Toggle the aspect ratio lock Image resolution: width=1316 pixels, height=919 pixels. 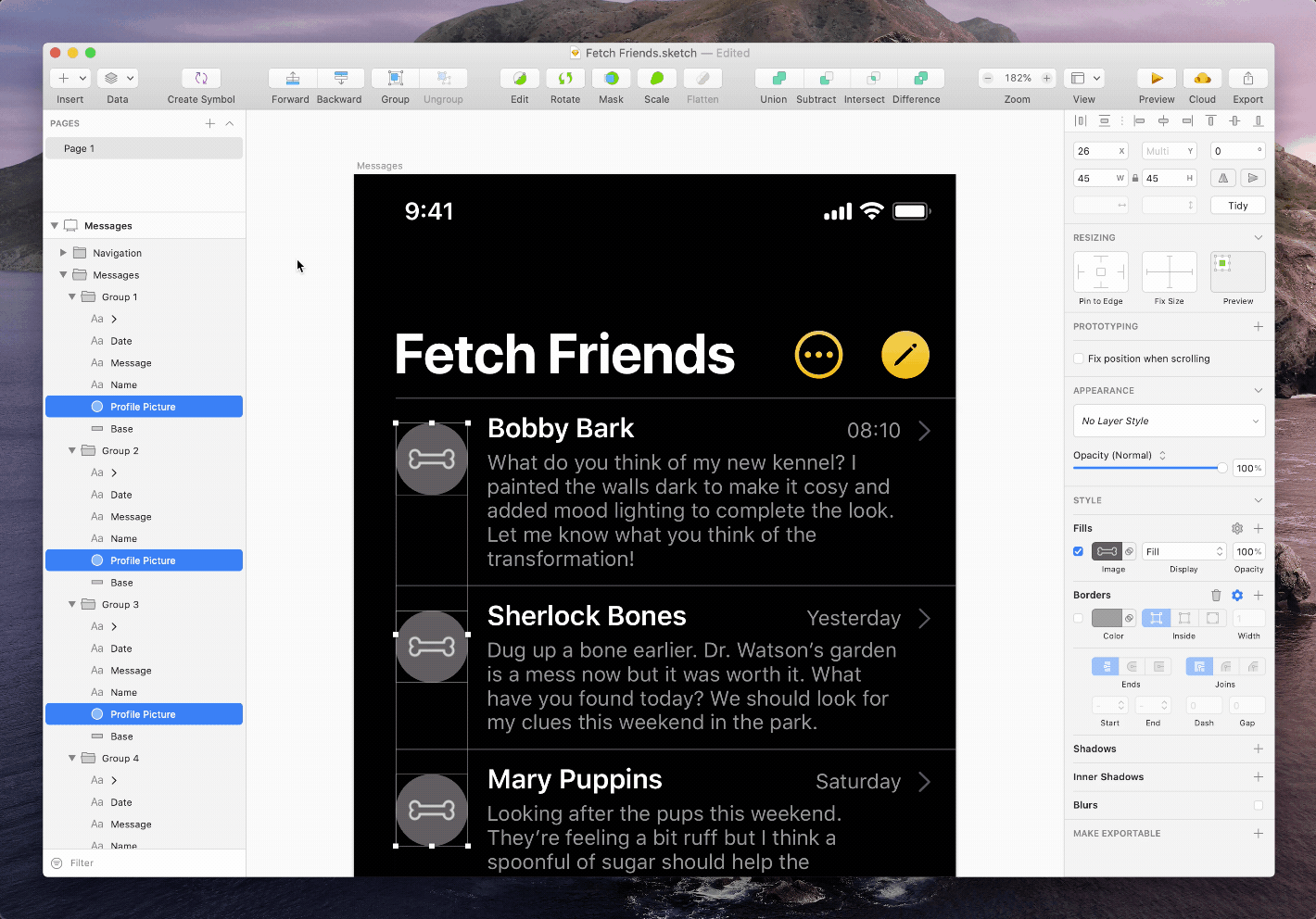(x=1135, y=178)
